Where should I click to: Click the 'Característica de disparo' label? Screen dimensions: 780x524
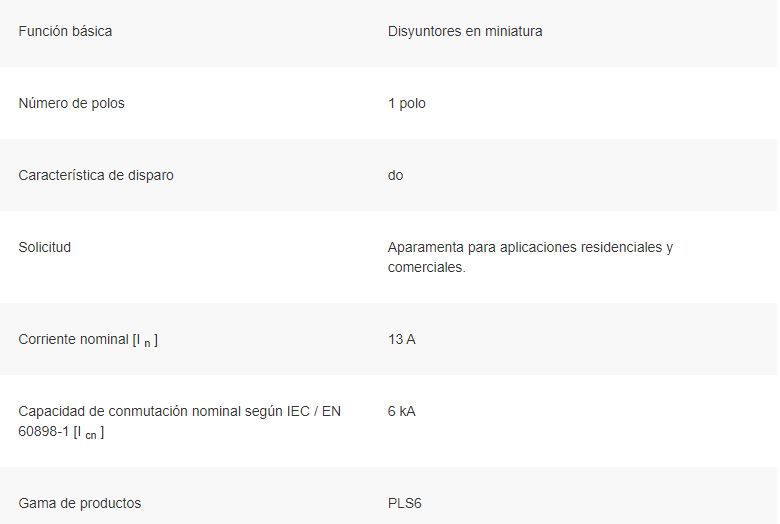(x=96, y=175)
